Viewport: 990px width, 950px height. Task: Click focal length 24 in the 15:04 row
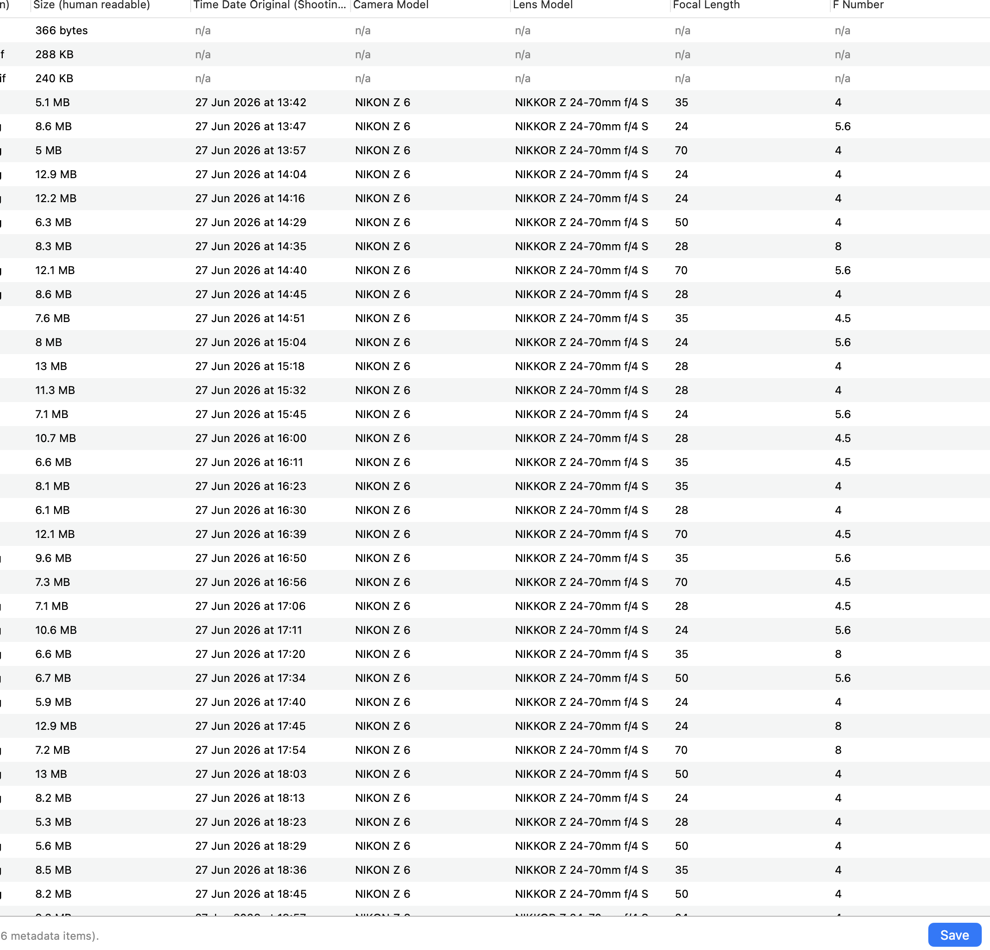click(x=681, y=342)
